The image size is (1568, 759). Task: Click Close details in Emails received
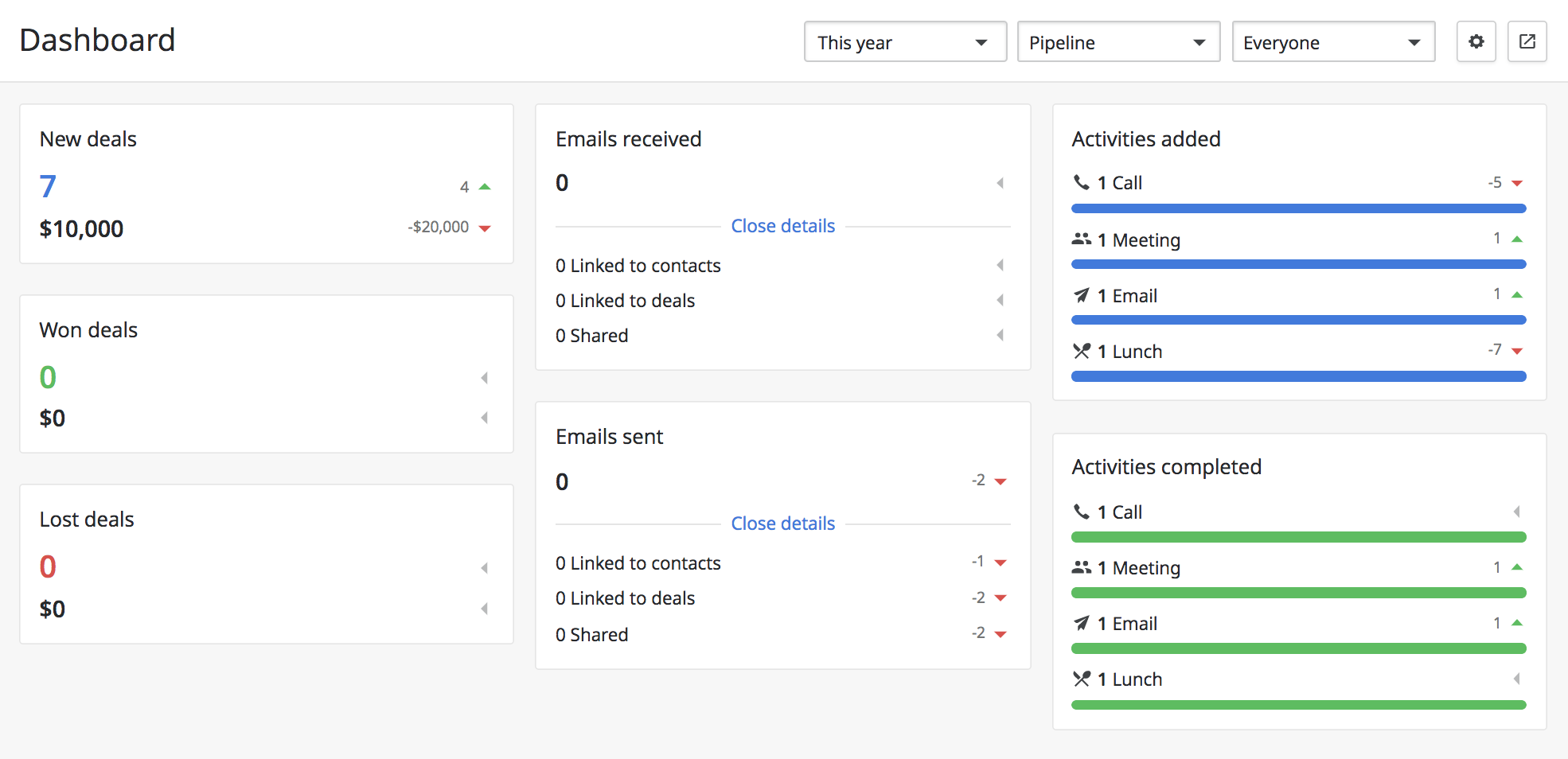coord(782,225)
